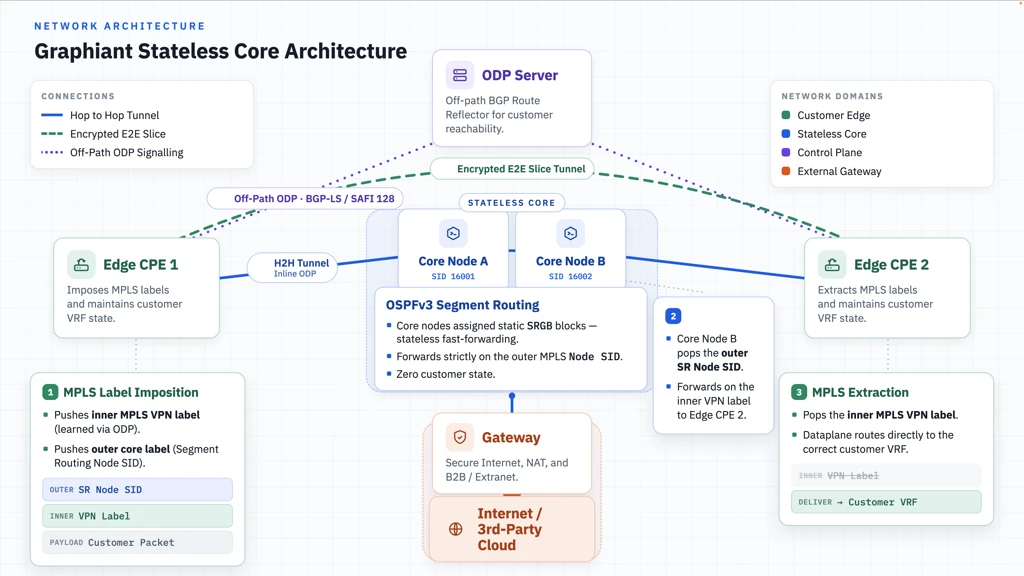Image resolution: width=1024 pixels, height=576 pixels.
Task: Click the CONNECTIONS legend heading
Action: pyautogui.click(x=78, y=96)
